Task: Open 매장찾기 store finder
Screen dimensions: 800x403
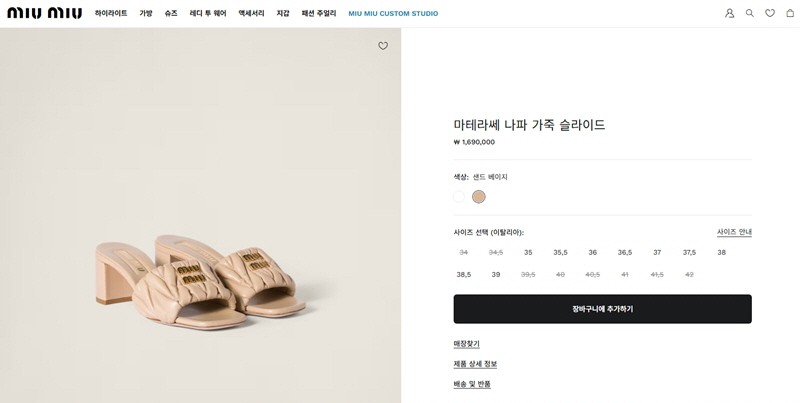Action: coord(466,344)
